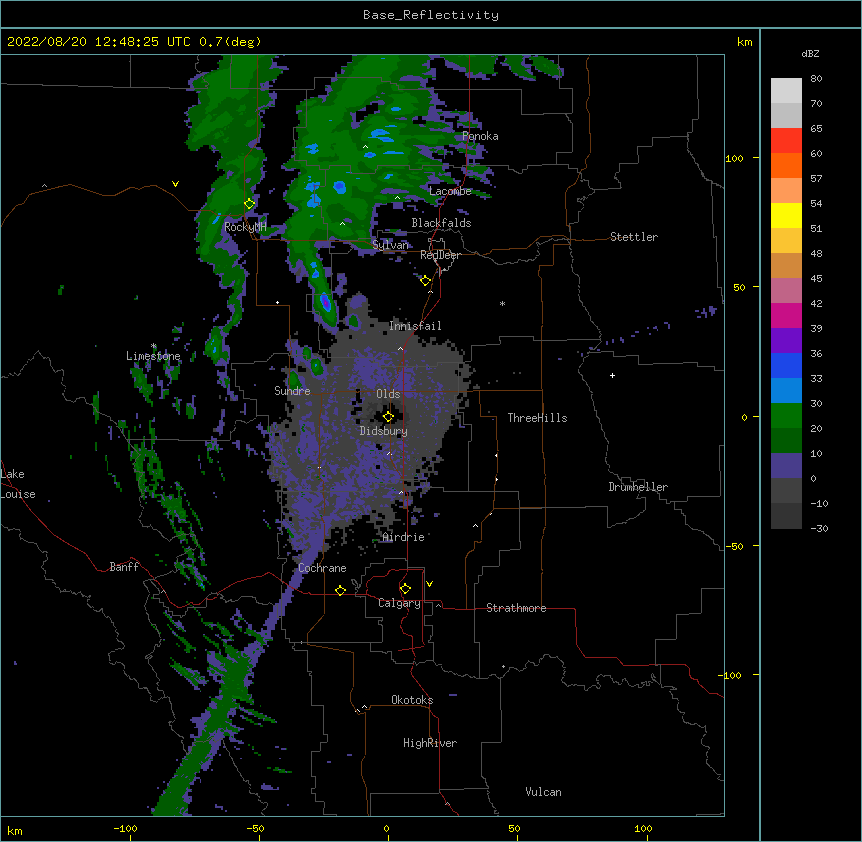Click the 51 dBZ yellow legend swatch

point(786,215)
